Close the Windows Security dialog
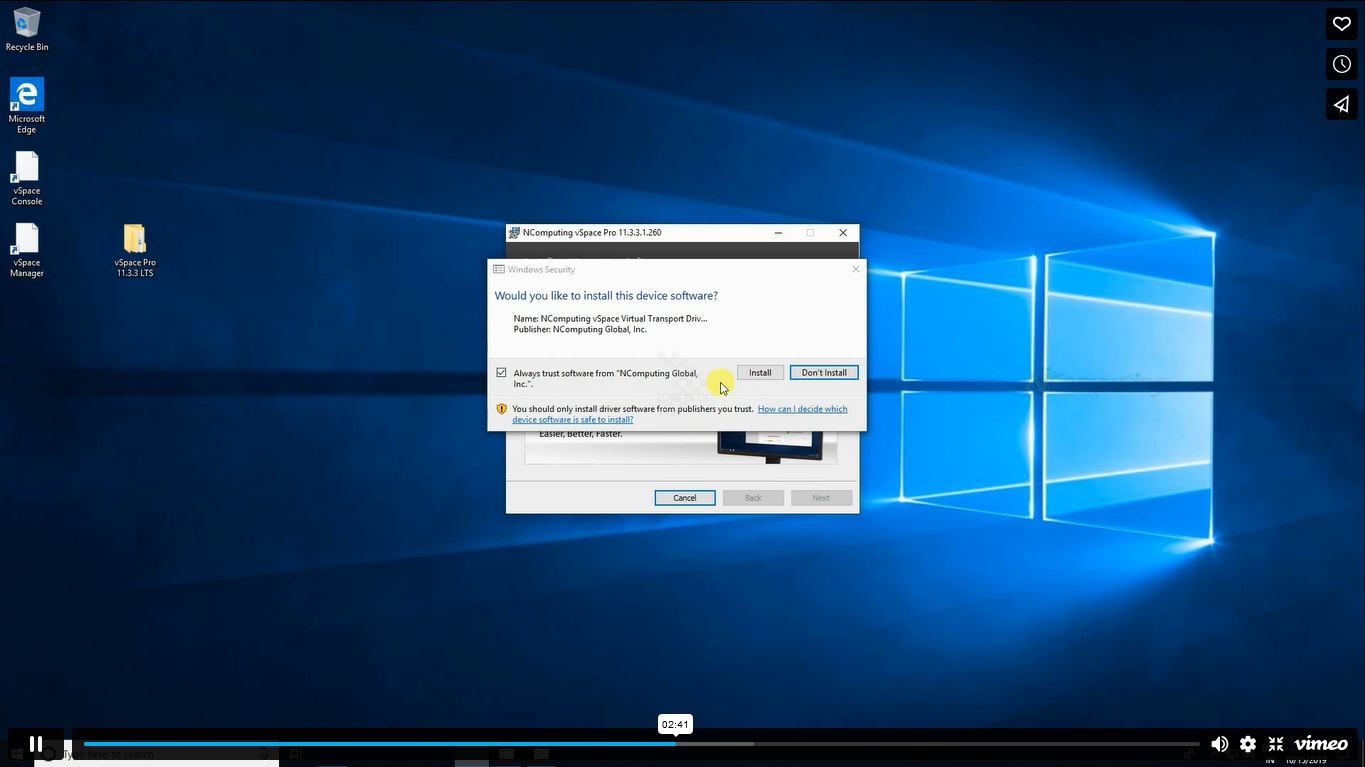 (x=855, y=269)
